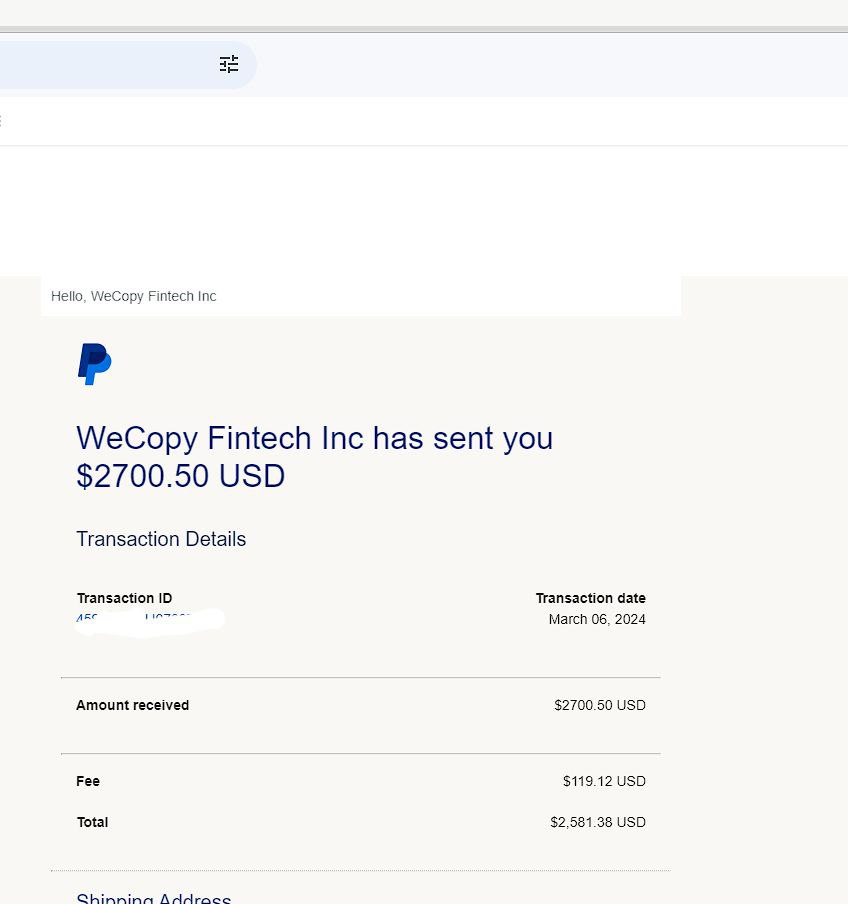The width and height of the screenshot is (848, 904).
Task: Click the 'Hello, WeCopy Fintech Inc' greeting
Action: pyautogui.click(x=133, y=296)
